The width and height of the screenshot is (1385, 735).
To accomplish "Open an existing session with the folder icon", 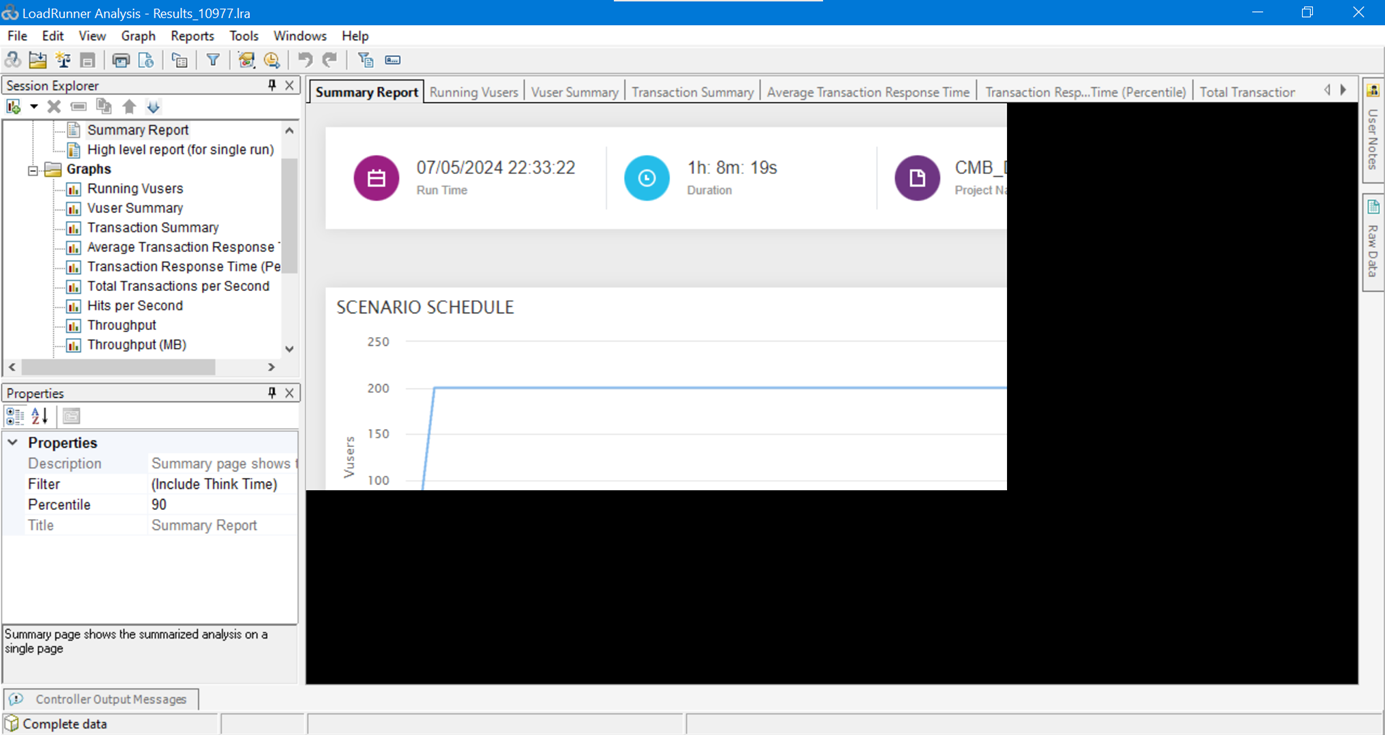I will 38,60.
